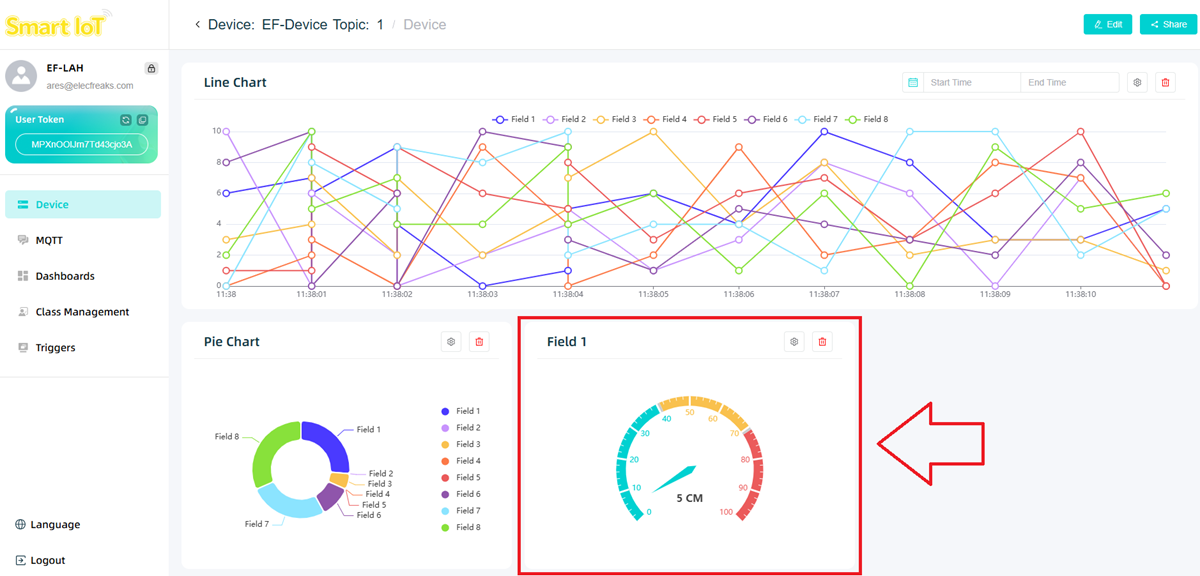This screenshot has width=1200, height=576.
Task: Go back using the left chevron arrow
Action: [197, 24]
